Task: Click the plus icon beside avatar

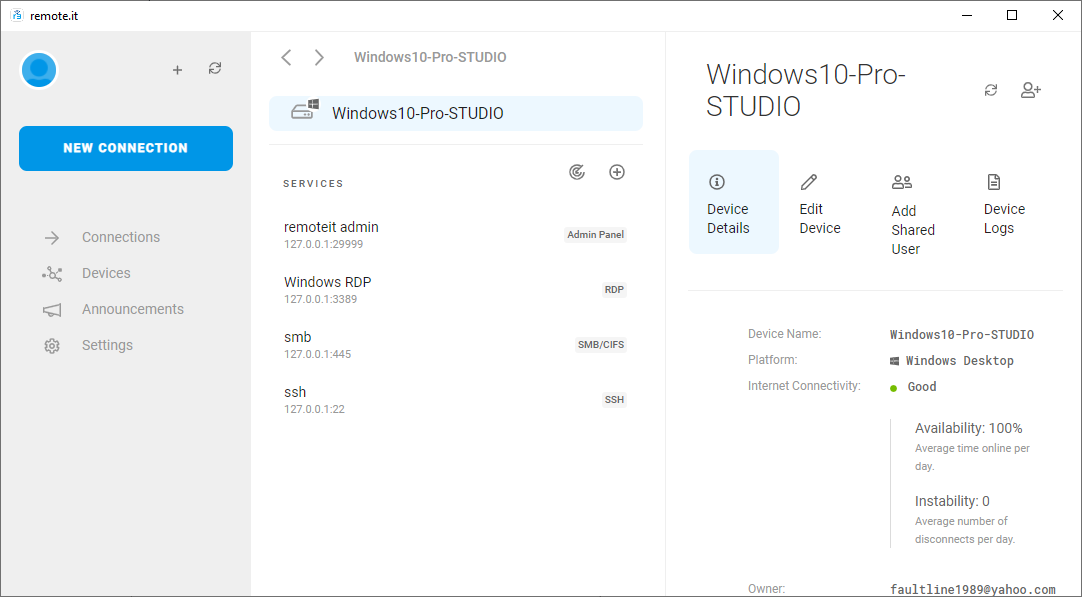Action: point(177,70)
